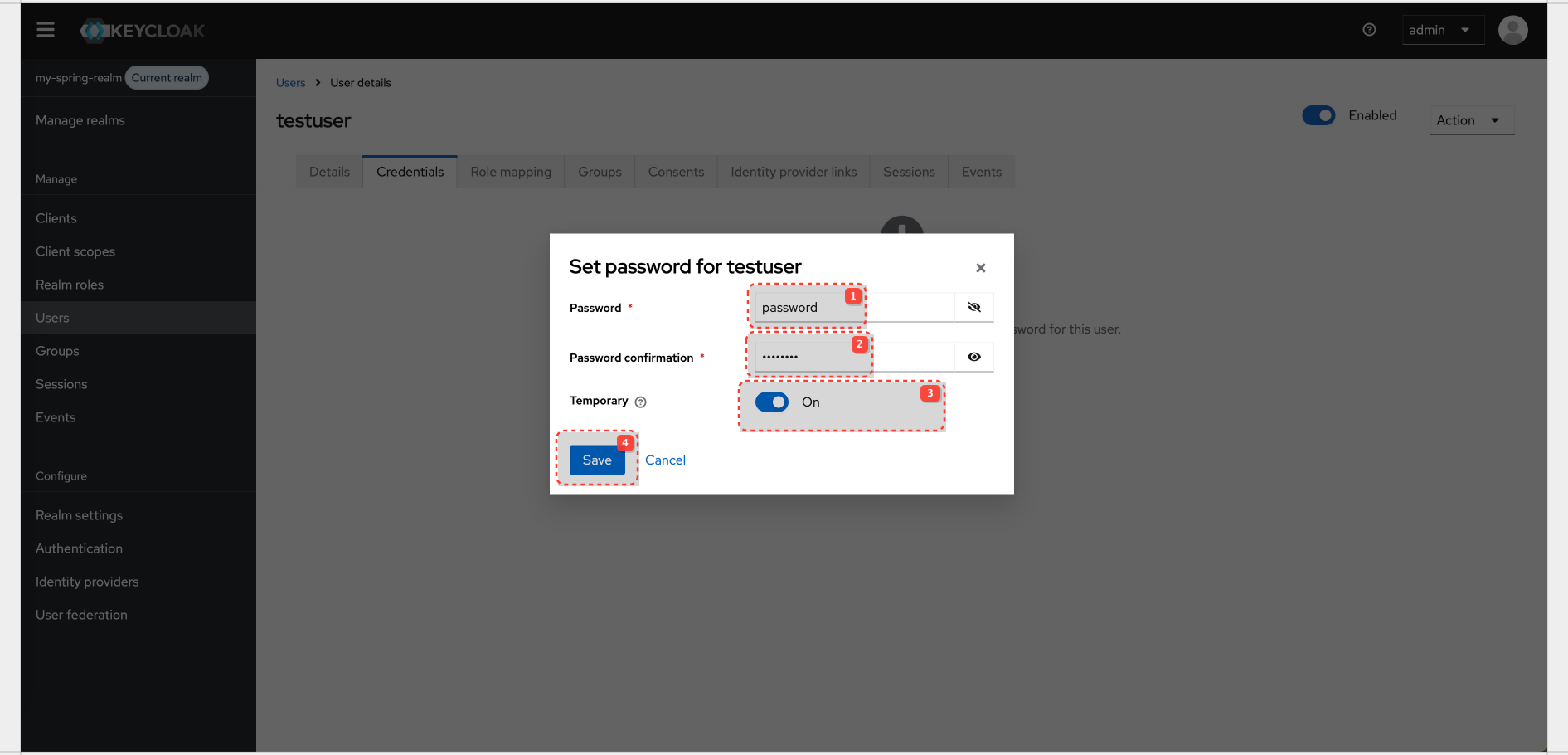The image size is (1568, 755).
Task: Click the help icon beside Temporary
Action: pyautogui.click(x=640, y=402)
